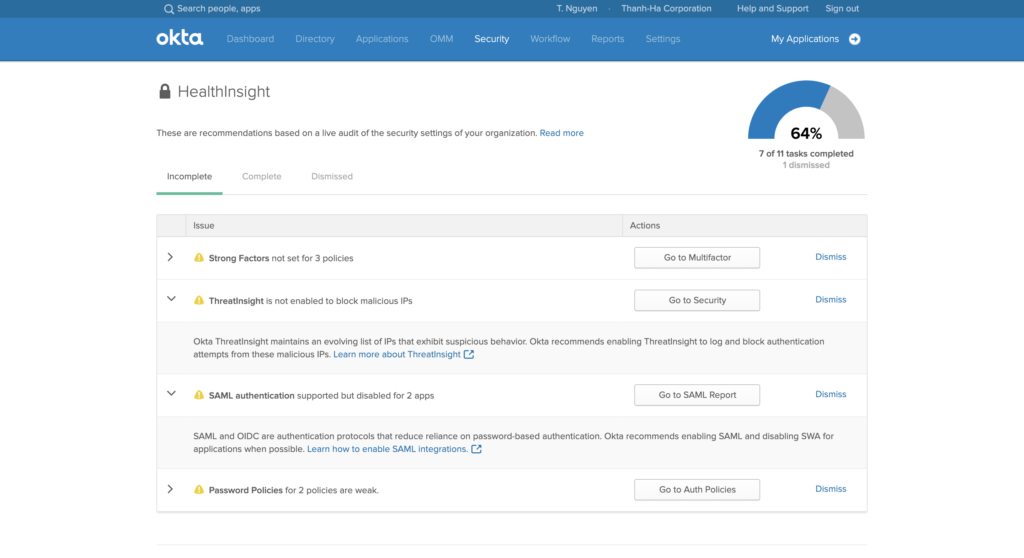
Task: Open the Applications menu
Action: click(x=382, y=39)
